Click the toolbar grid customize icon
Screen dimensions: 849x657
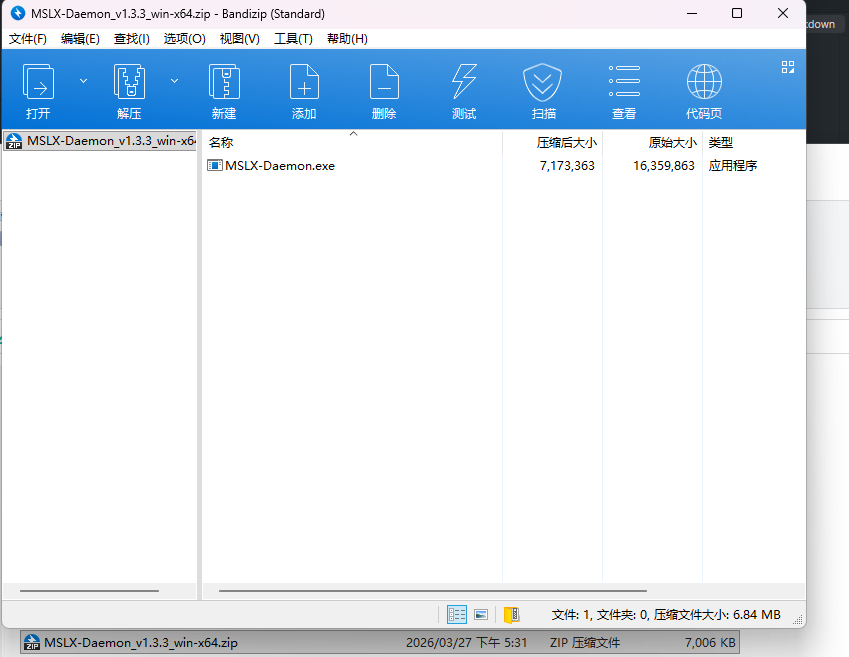pos(788,67)
